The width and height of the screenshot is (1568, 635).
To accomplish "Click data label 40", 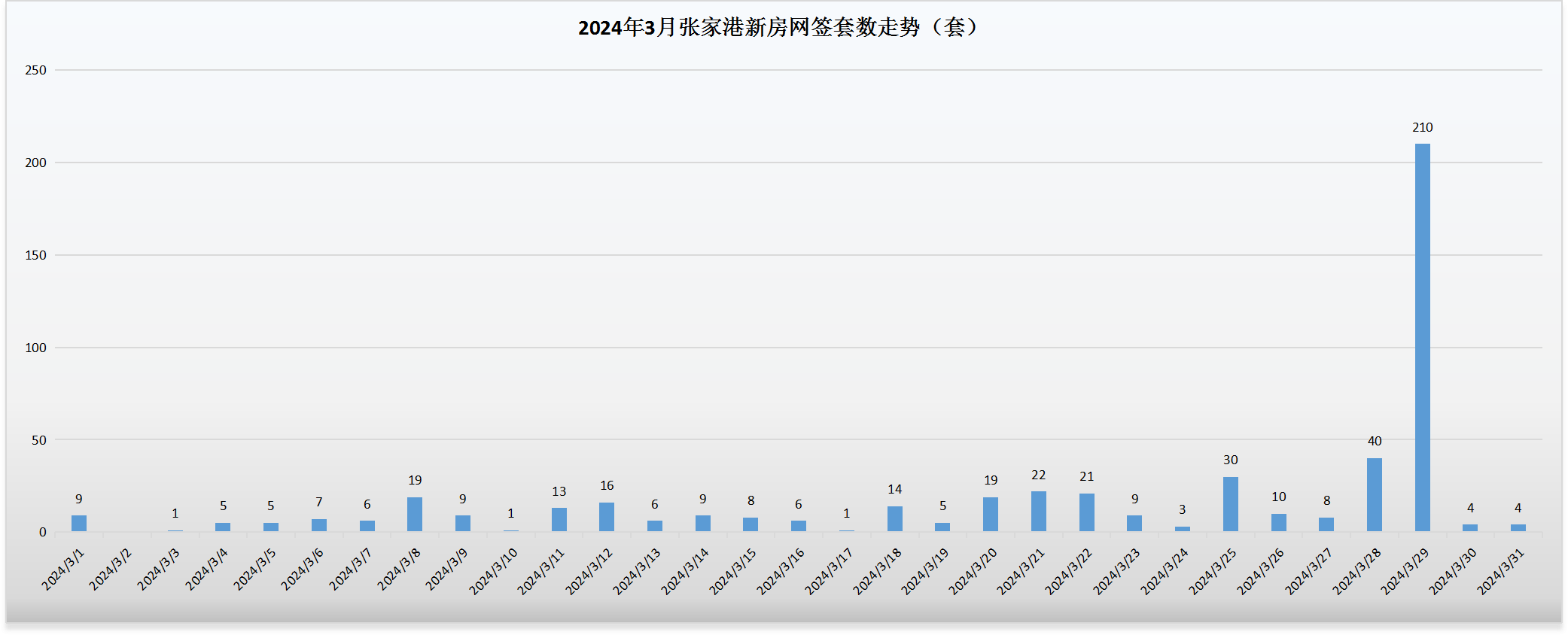I will click(x=1375, y=441).
